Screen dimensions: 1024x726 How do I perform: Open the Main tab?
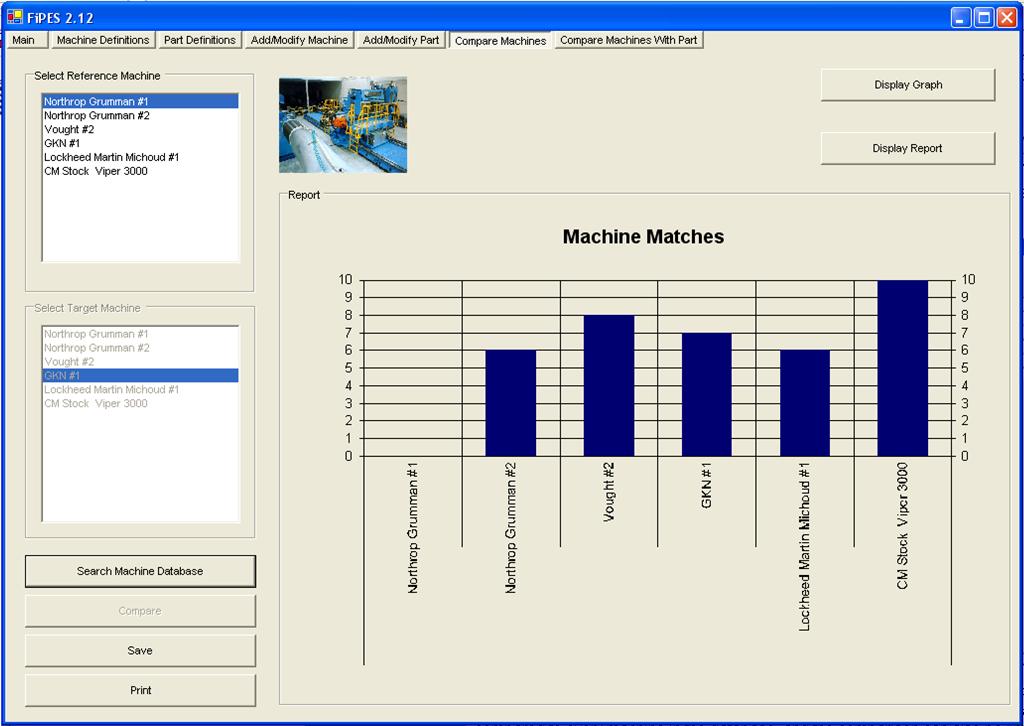pos(24,40)
